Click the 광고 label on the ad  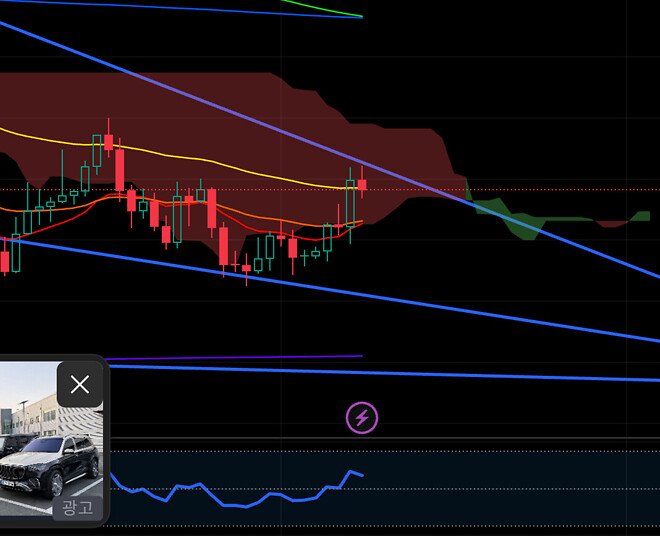(77, 507)
